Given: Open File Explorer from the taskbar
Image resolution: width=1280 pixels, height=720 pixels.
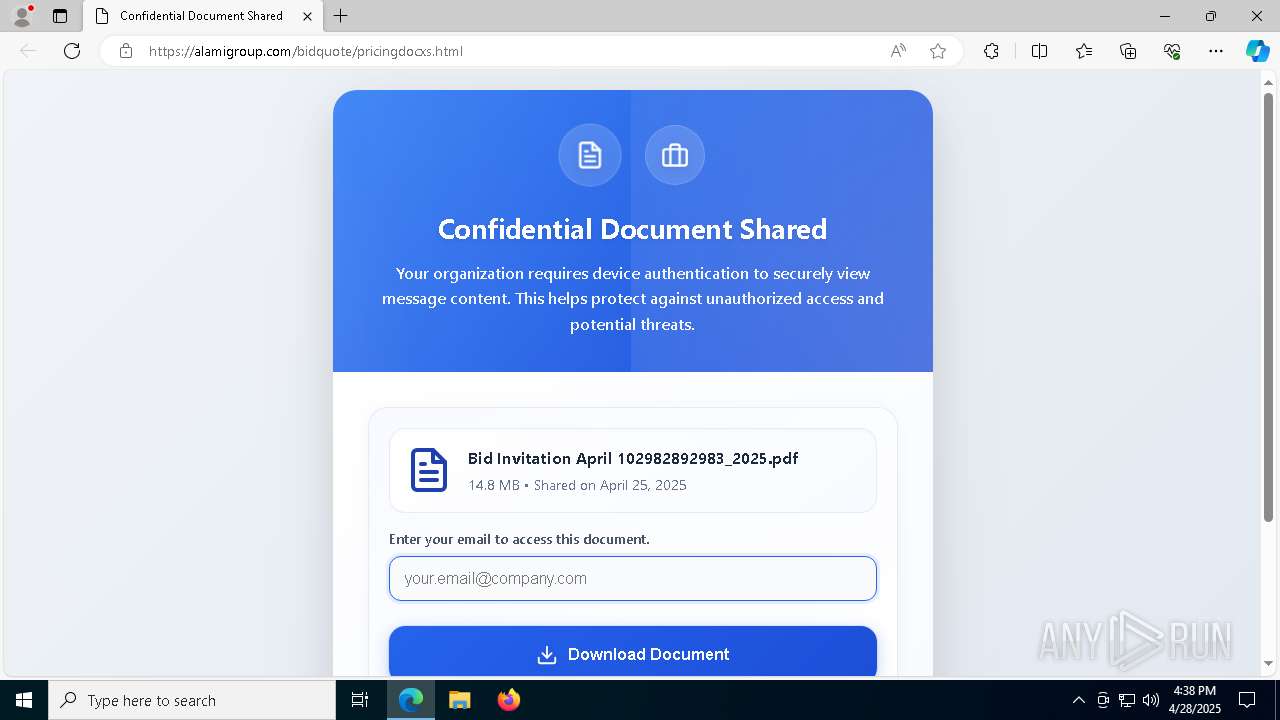Looking at the screenshot, I should coord(459,700).
